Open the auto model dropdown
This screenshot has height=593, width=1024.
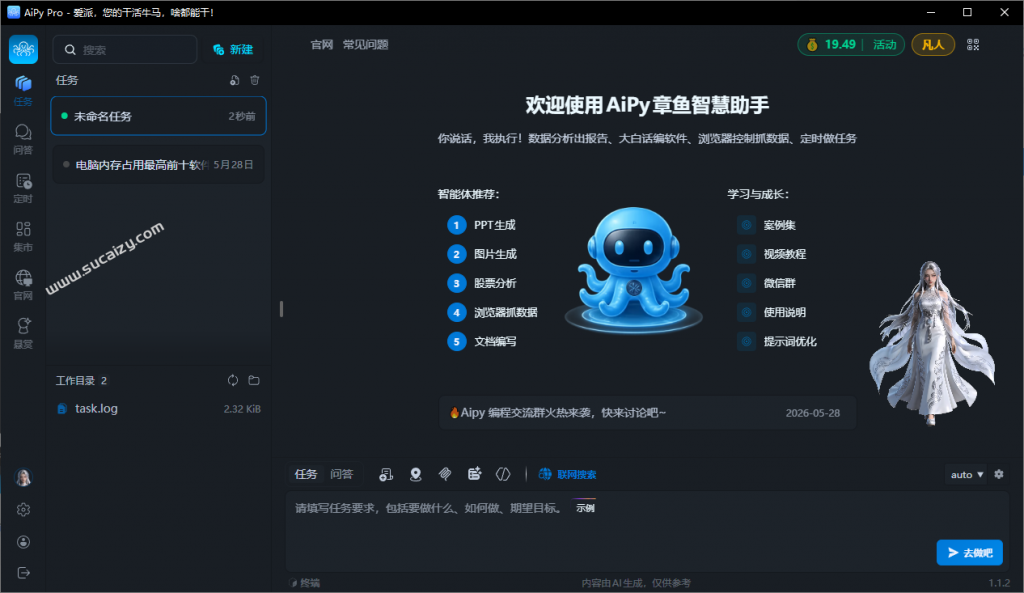tap(967, 475)
